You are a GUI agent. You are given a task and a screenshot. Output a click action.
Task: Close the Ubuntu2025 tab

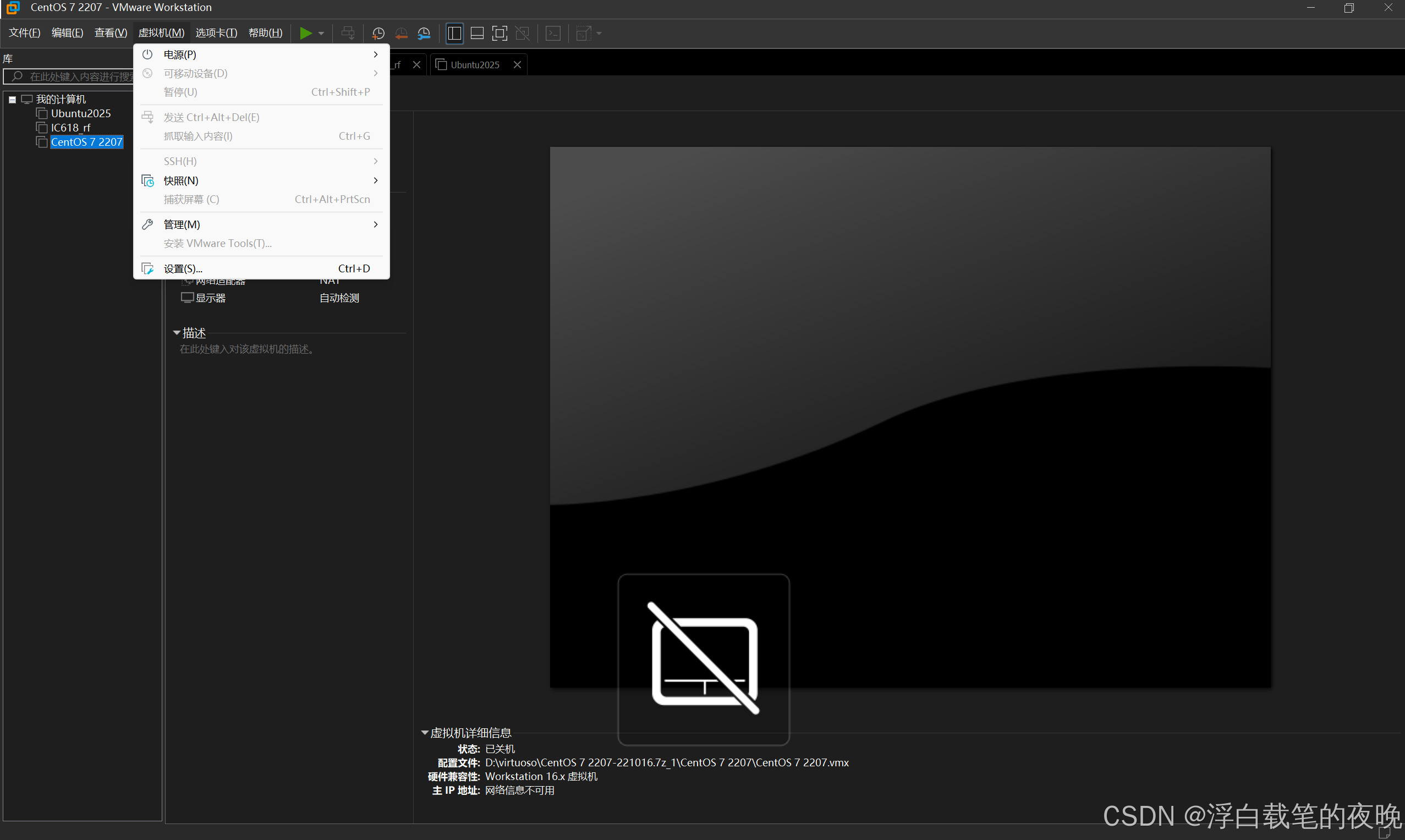(x=517, y=64)
